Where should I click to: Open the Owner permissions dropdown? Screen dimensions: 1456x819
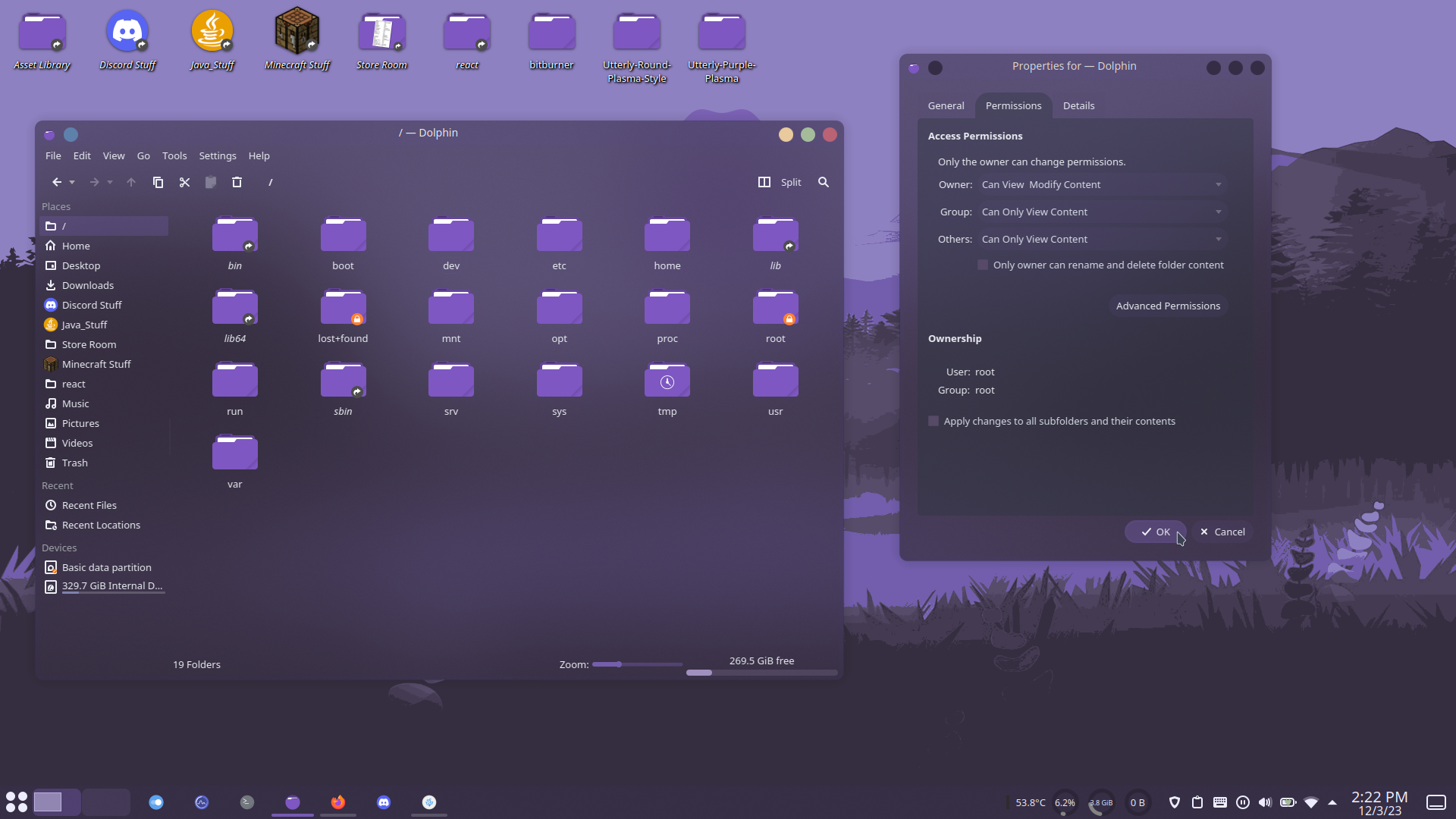click(x=1101, y=184)
